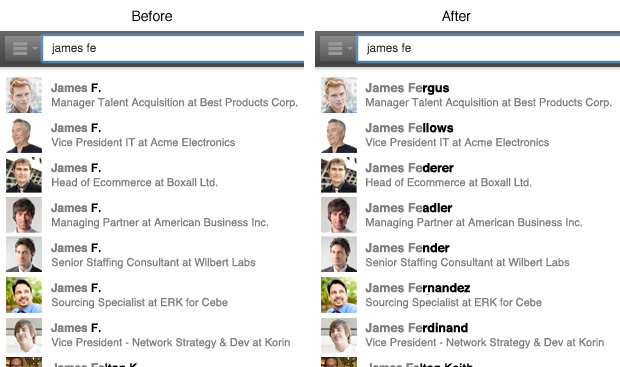Click the James Fellows profile photo in the After list
620x367 pixels.
coord(339,135)
